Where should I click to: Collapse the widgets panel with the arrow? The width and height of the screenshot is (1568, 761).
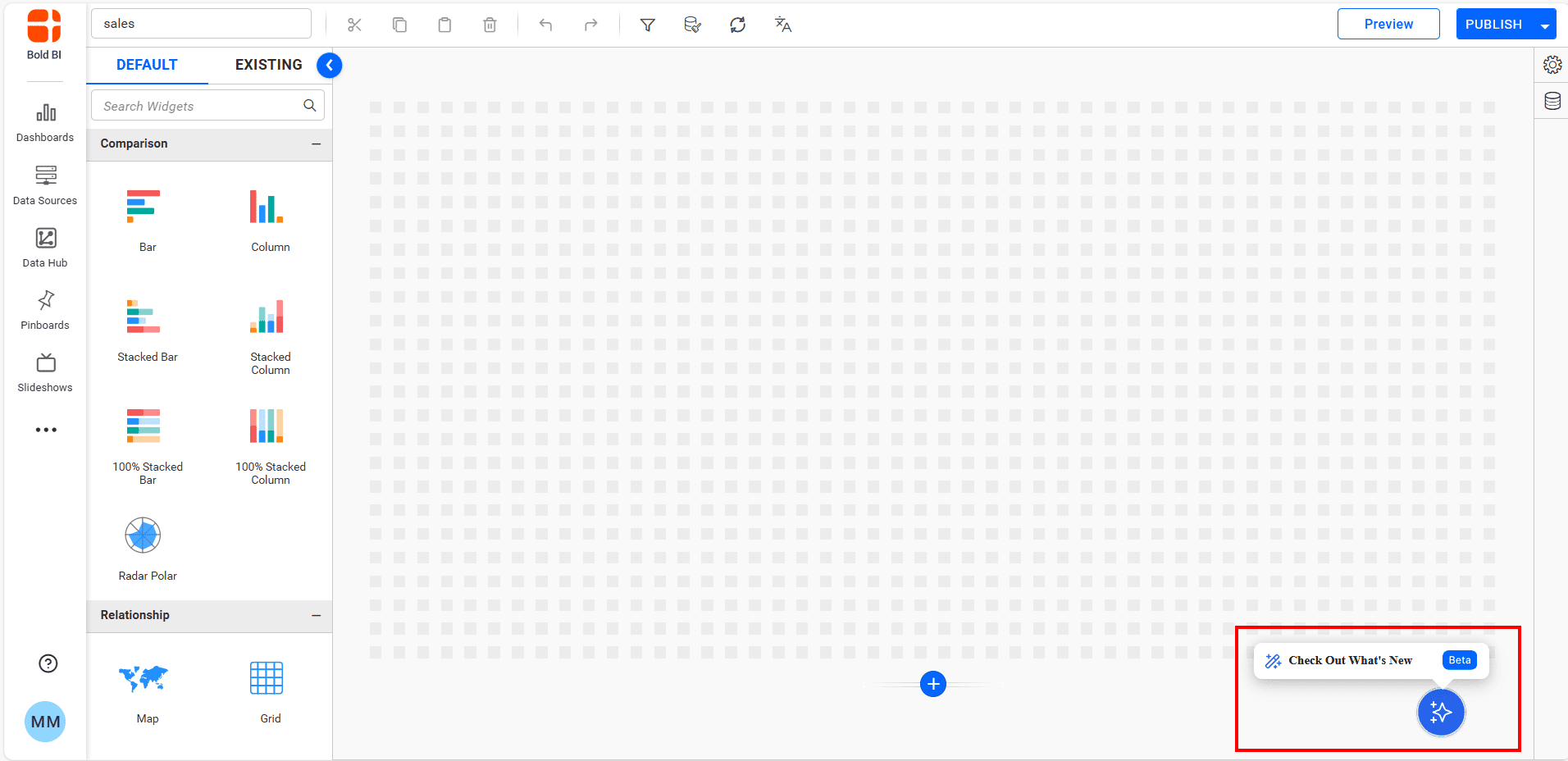coord(329,65)
